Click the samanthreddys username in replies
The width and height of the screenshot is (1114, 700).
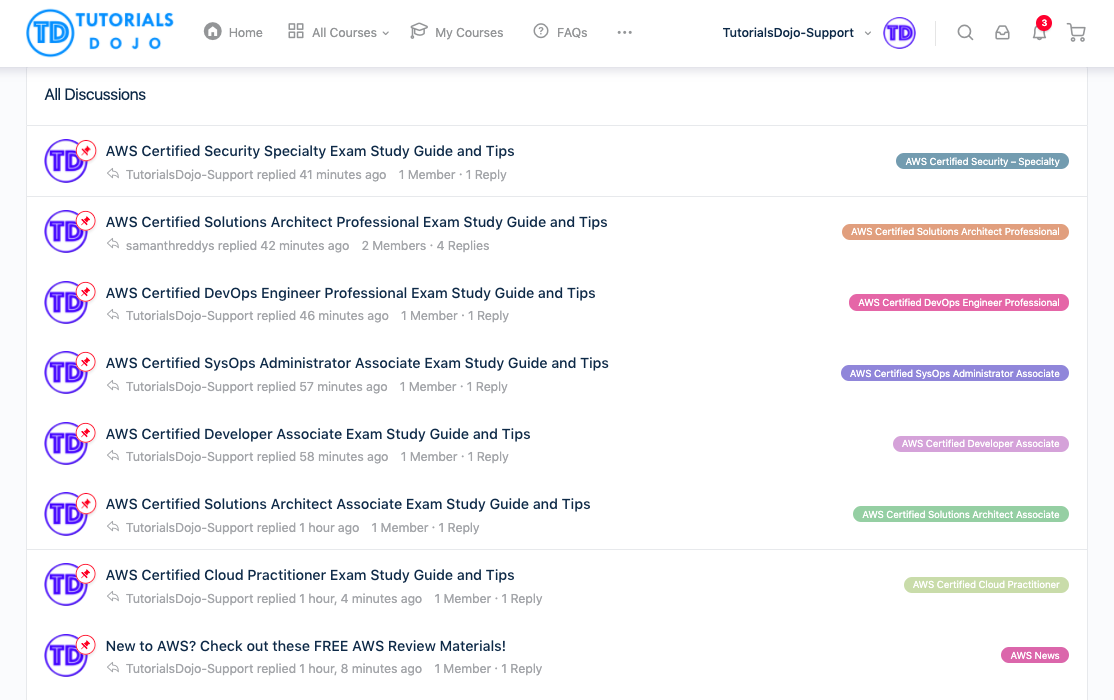click(x=169, y=246)
